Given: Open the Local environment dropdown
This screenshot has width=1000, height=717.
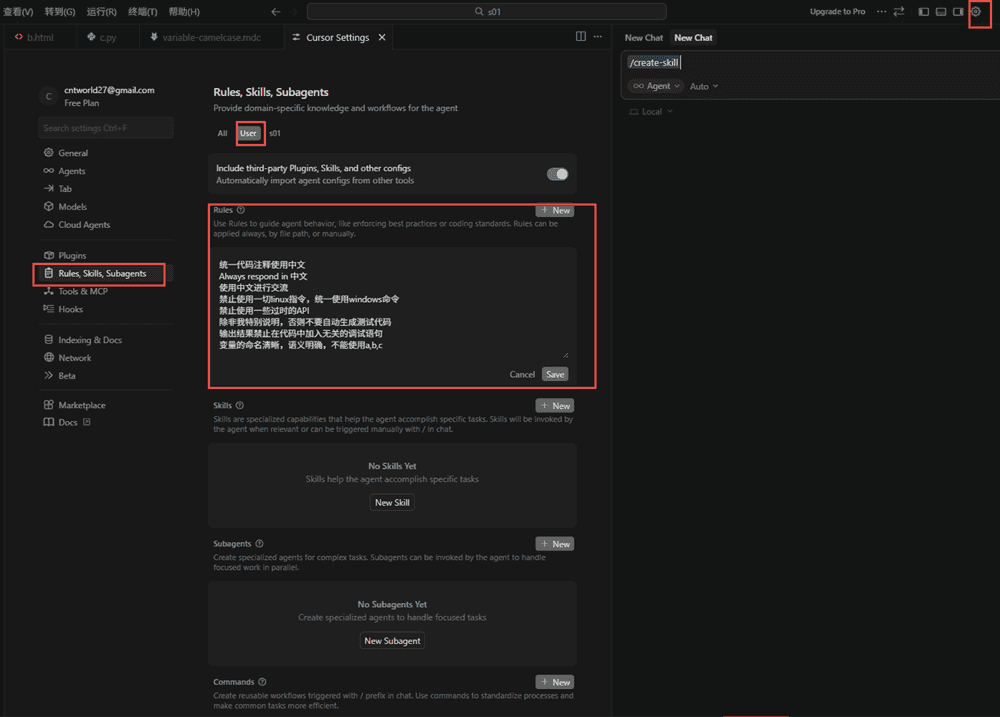Looking at the screenshot, I should (651, 112).
